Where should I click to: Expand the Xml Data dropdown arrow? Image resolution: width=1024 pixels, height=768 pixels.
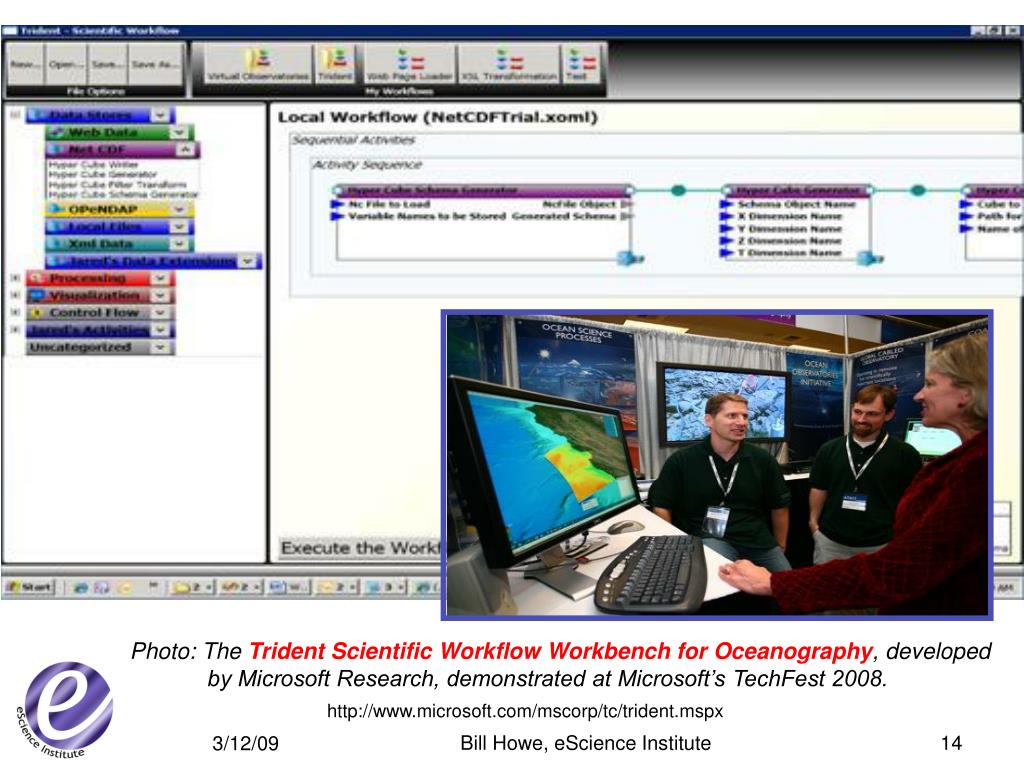pyautogui.click(x=179, y=244)
